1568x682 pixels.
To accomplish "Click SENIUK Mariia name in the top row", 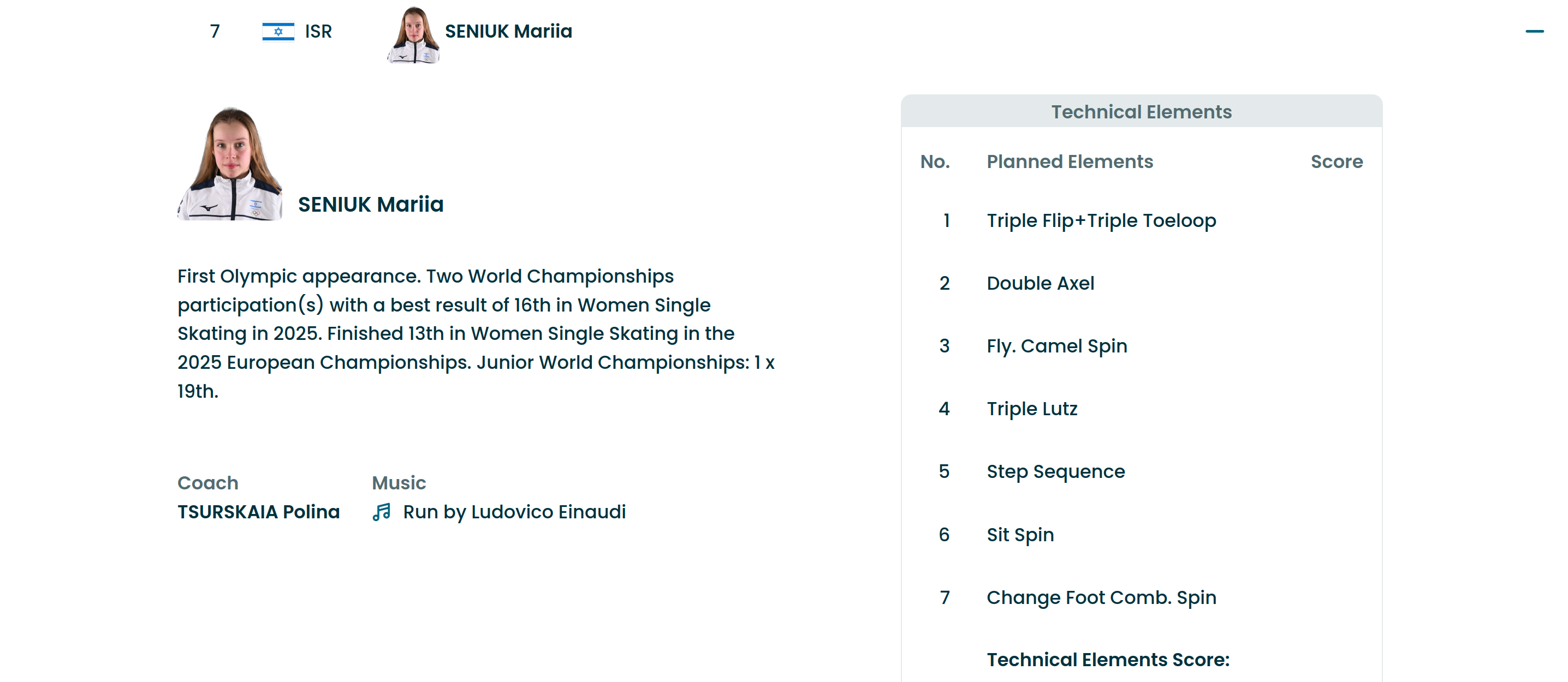I will click(508, 31).
